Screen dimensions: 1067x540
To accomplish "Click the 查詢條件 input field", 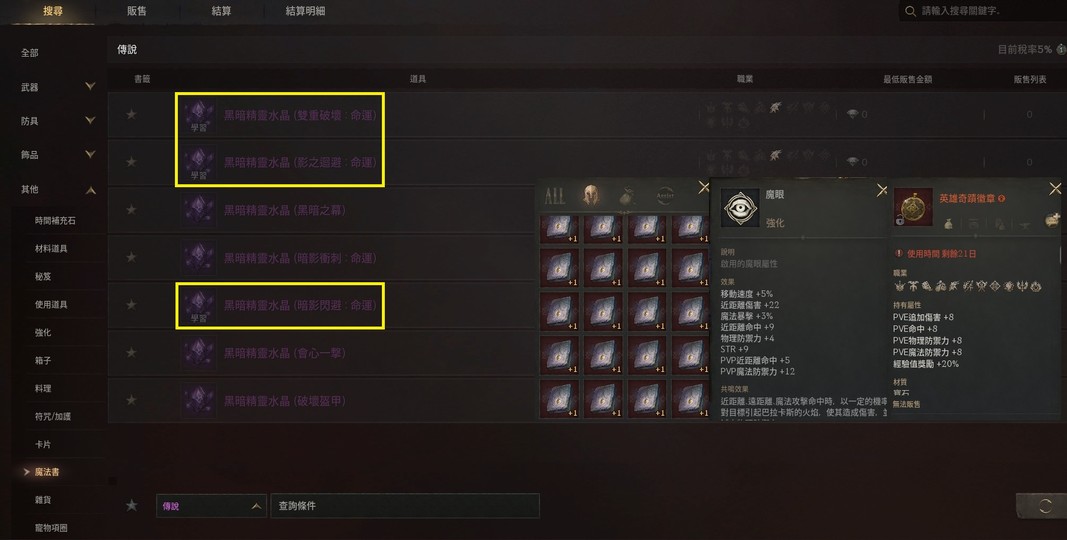I will 405,506.
